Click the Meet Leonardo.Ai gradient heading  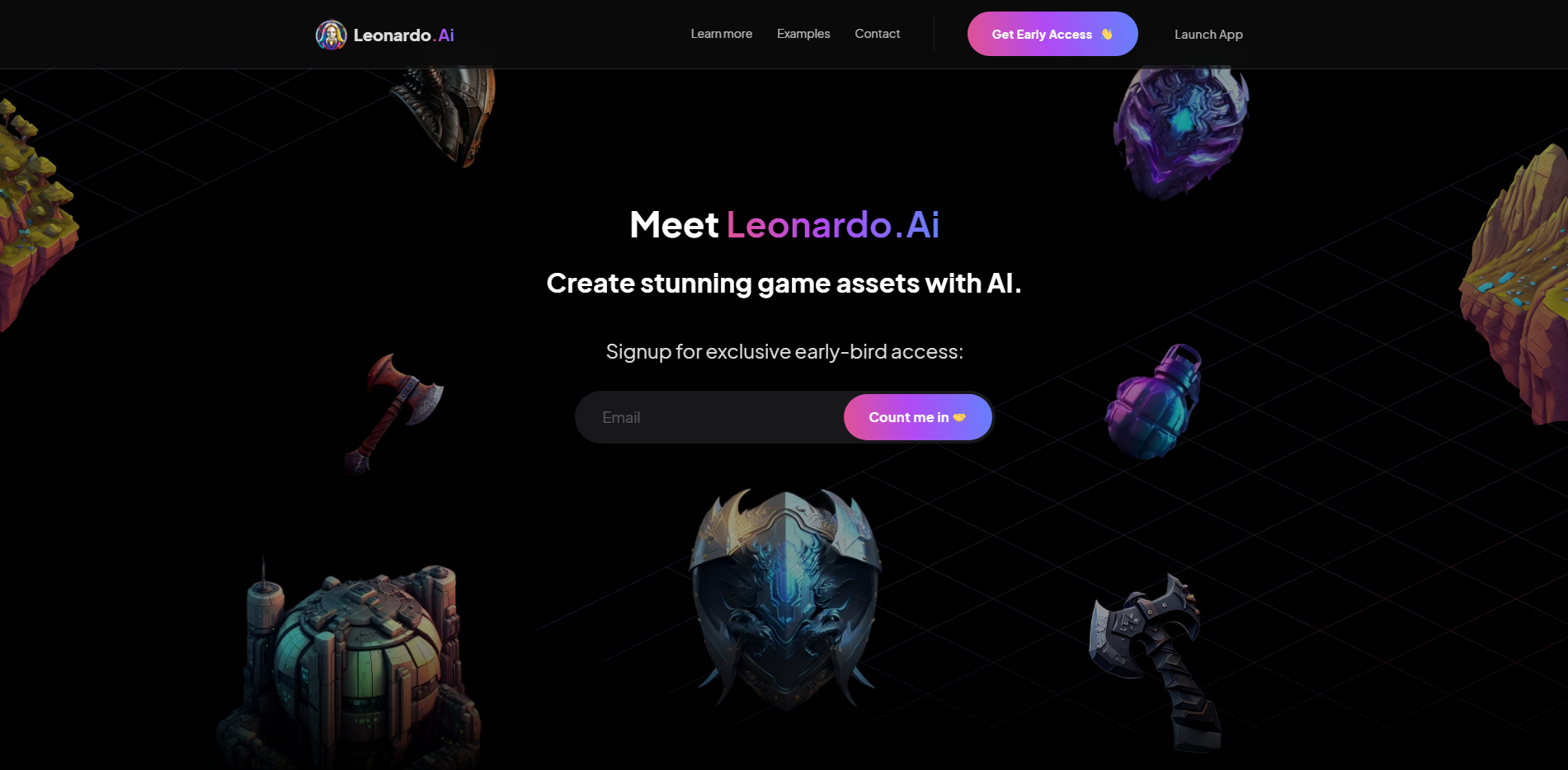click(x=784, y=225)
